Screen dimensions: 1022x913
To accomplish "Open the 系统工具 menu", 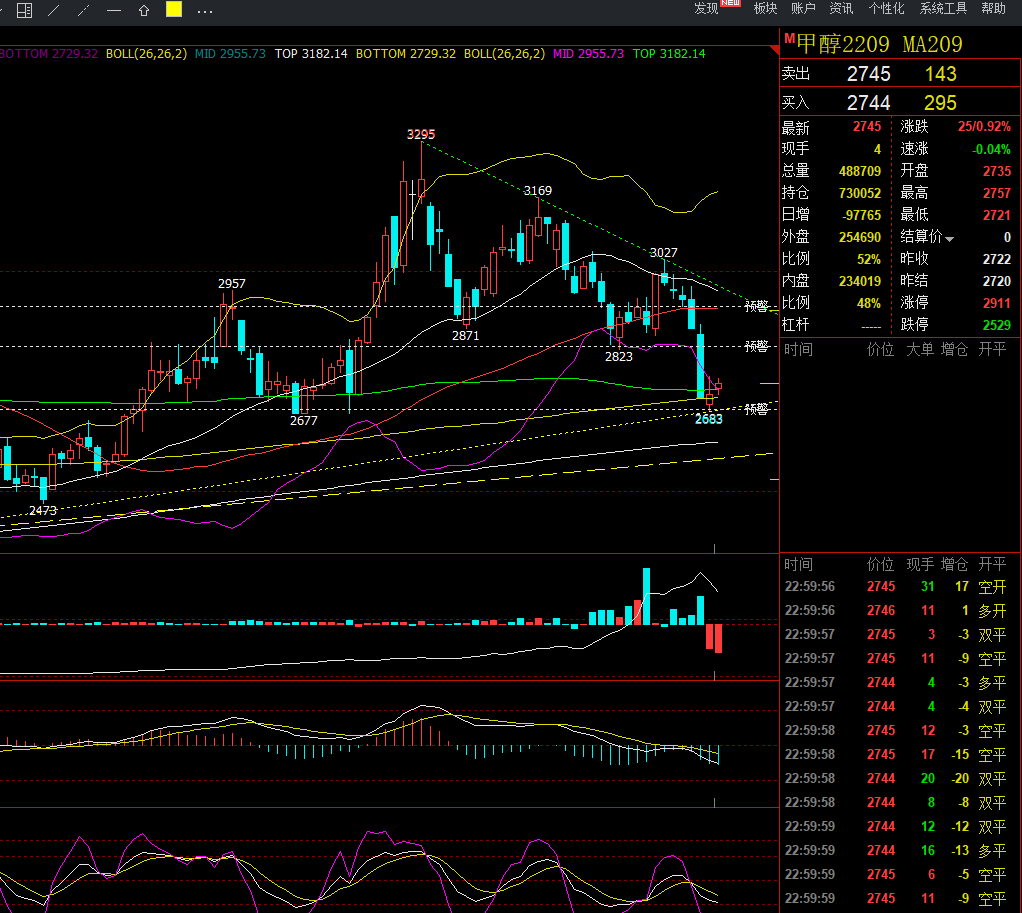I will click(x=943, y=8).
